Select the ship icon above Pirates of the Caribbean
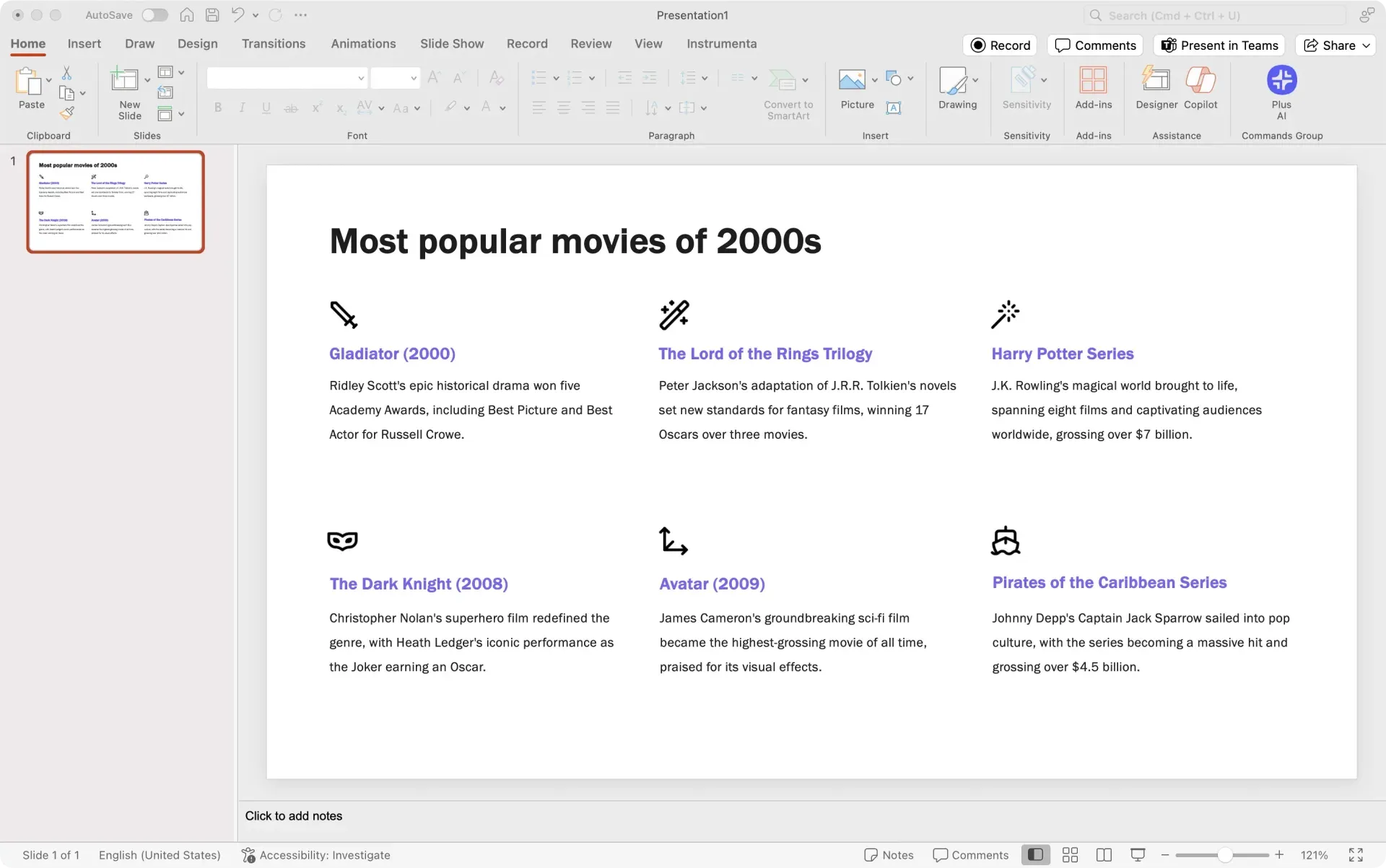 pos(1006,541)
